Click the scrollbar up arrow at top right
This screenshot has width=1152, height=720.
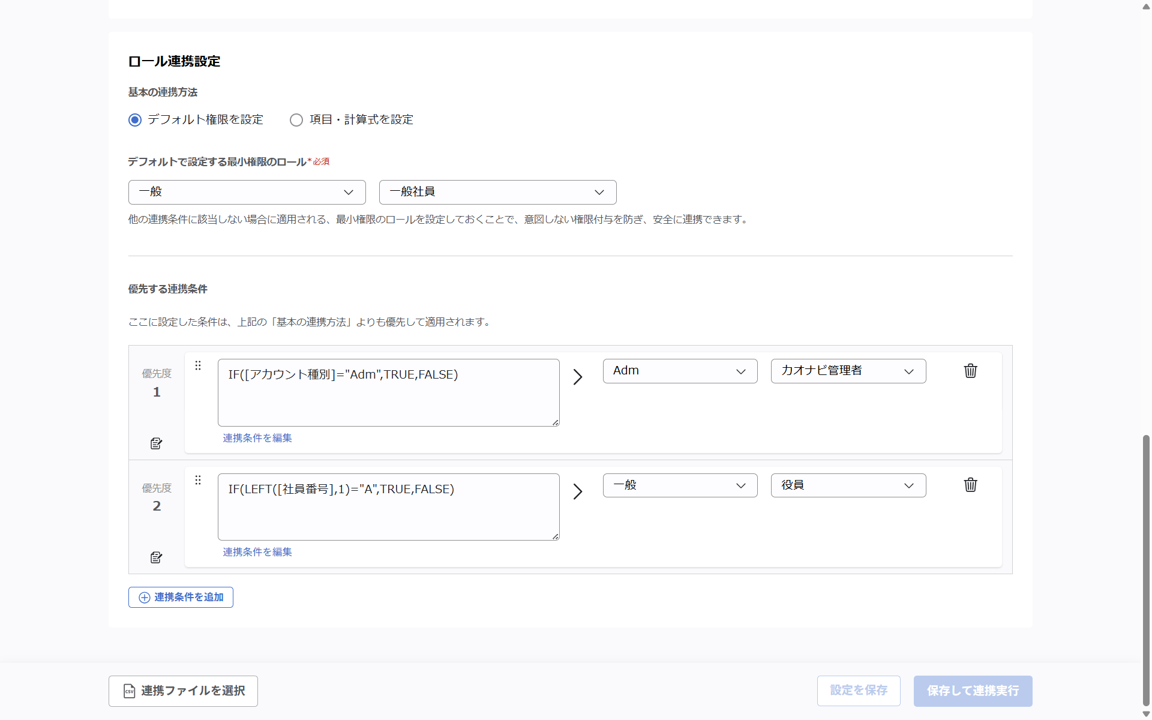(x=1145, y=6)
